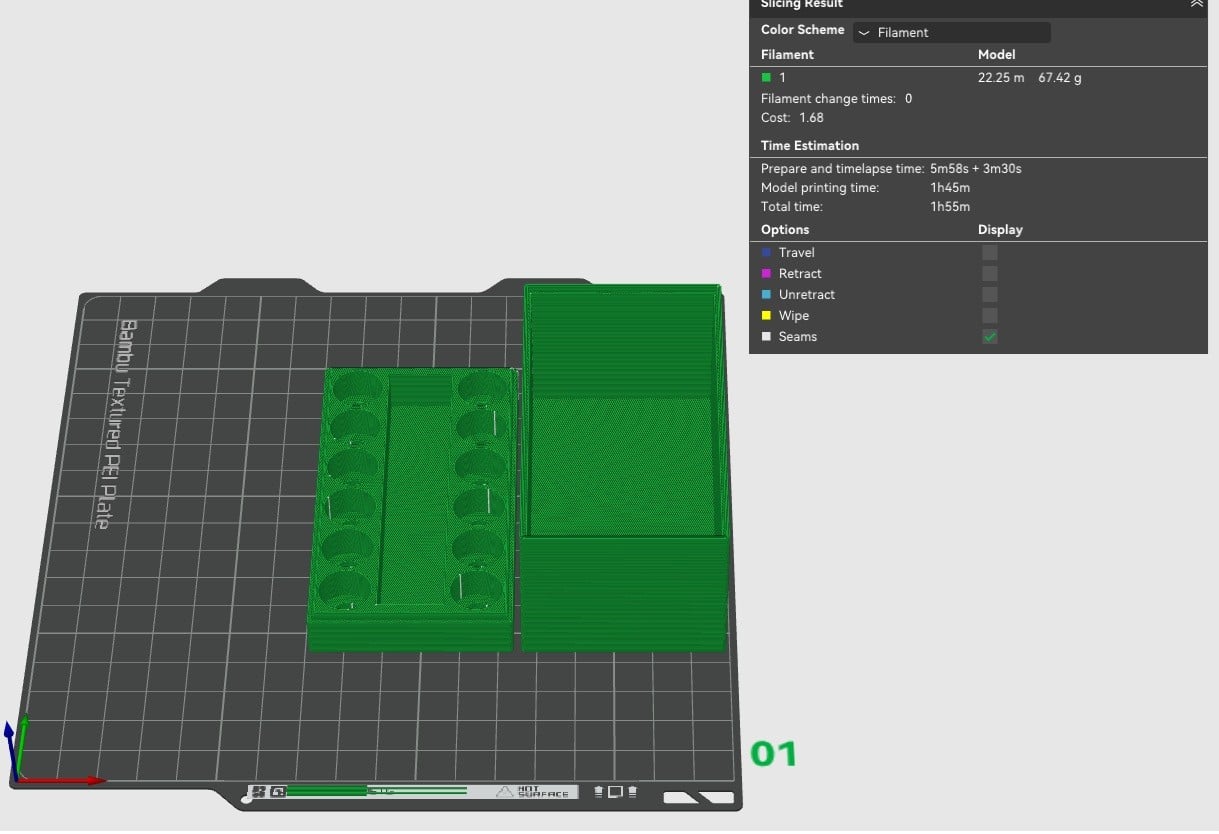Click the white Seams color swatch
The image size is (1219, 834).
click(x=766, y=337)
